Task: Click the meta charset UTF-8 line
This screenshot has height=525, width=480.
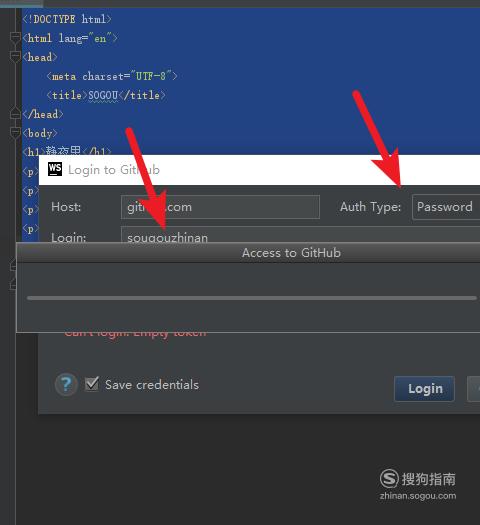Action: click(112, 76)
